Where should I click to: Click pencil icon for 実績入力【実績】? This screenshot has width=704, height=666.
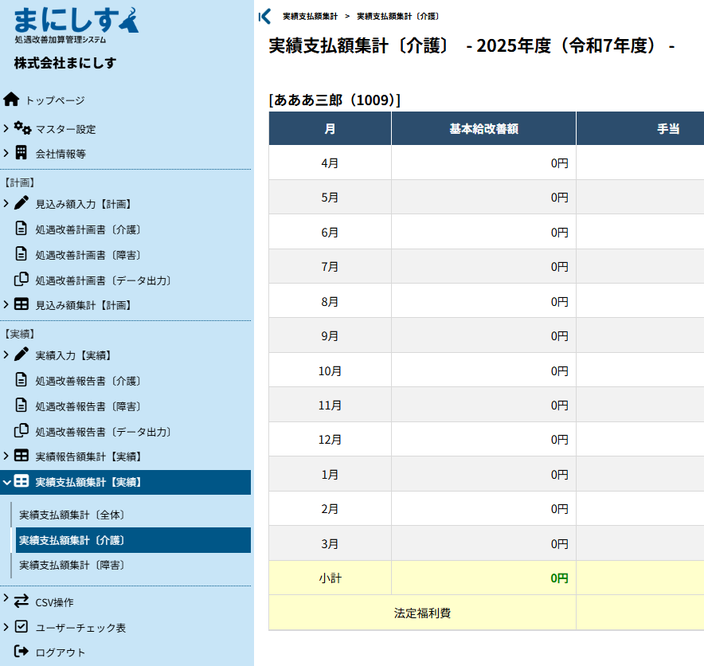(x=21, y=354)
